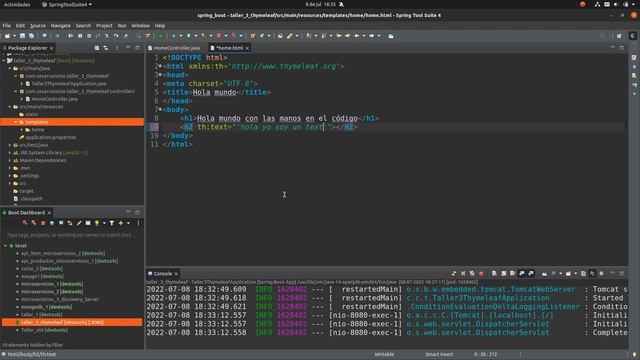
Task: Click the Save All toolbar icon
Action: (x=31, y=36)
